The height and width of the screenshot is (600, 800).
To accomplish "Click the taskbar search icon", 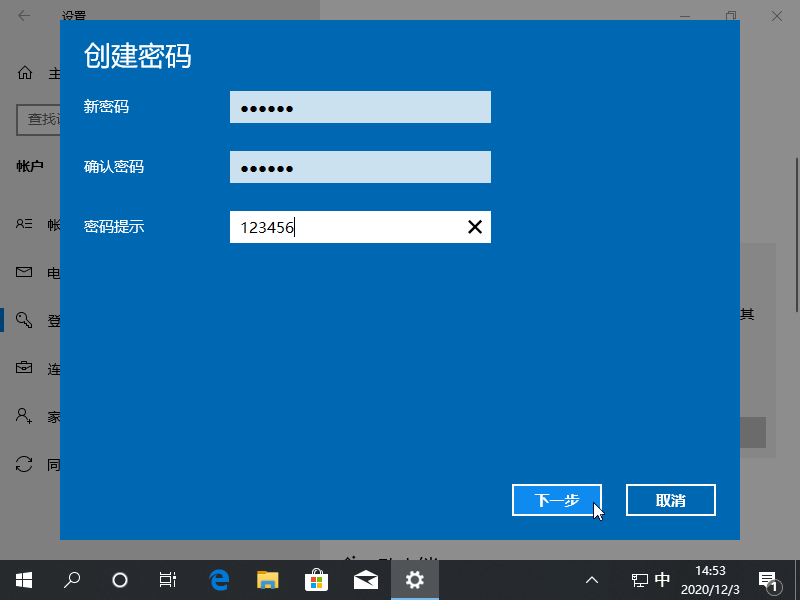I will [71, 579].
